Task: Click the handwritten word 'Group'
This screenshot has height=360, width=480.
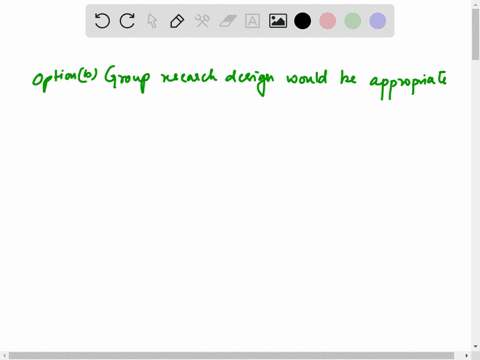Action: pyautogui.click(x=127, y=79)
